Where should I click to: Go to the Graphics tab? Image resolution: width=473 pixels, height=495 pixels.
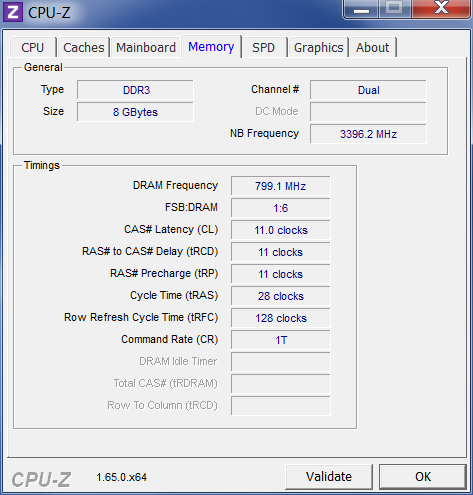click(x=318, y=47)
